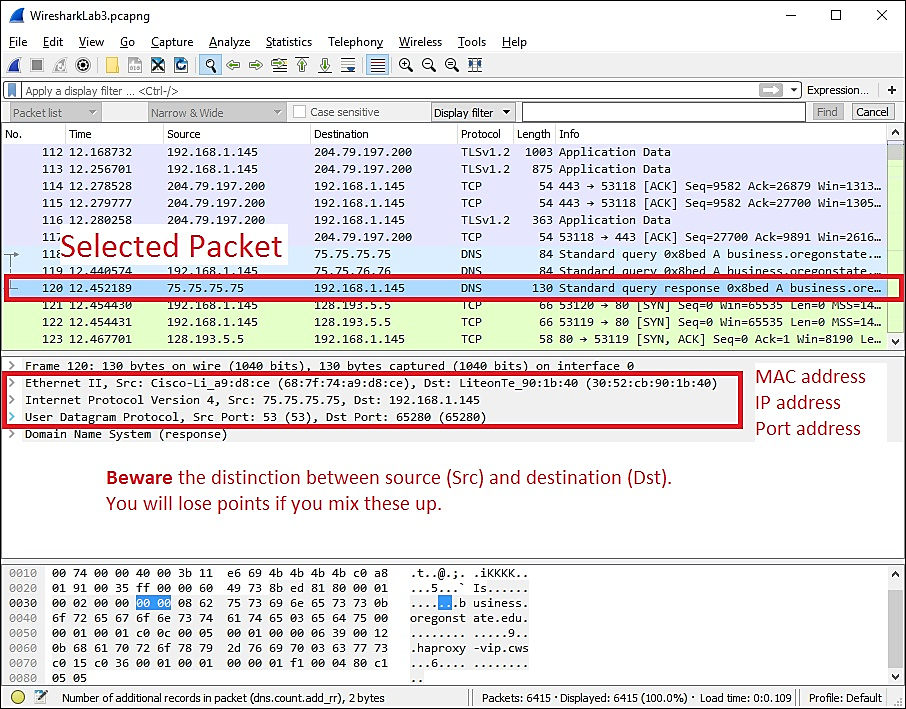
Task: Go back in packet history
Action: pos(233,65)
